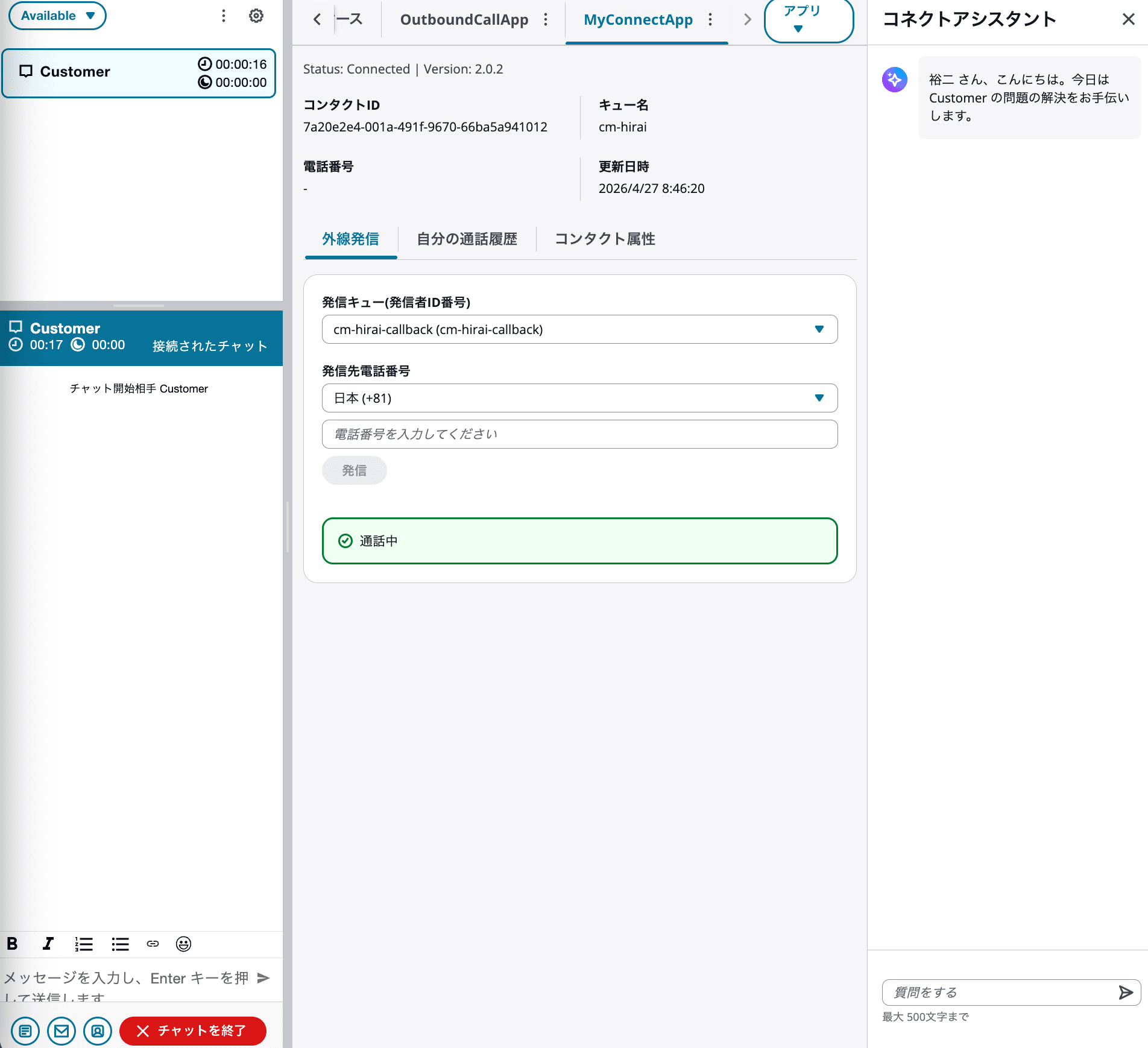Open the CCP settings gear
Viewport: 1148px width, 1048px height.
(x=256, y=16)
